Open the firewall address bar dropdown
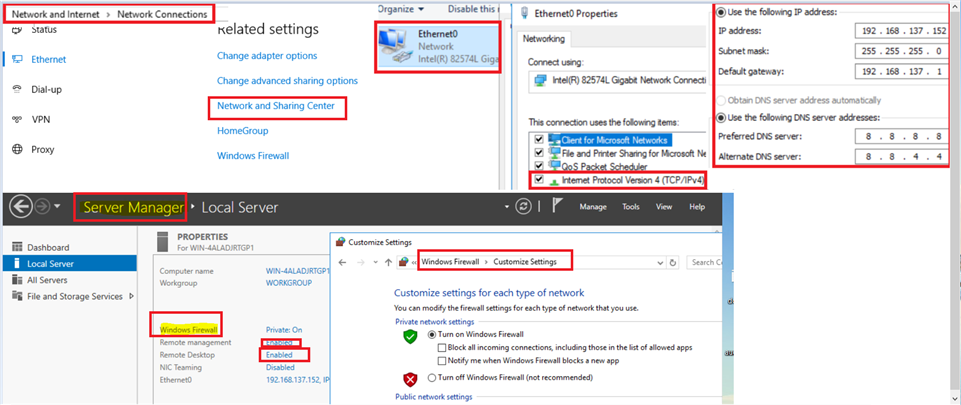This screenshot has height=405, width=961. pyautogui.click(x=660, y=262)
